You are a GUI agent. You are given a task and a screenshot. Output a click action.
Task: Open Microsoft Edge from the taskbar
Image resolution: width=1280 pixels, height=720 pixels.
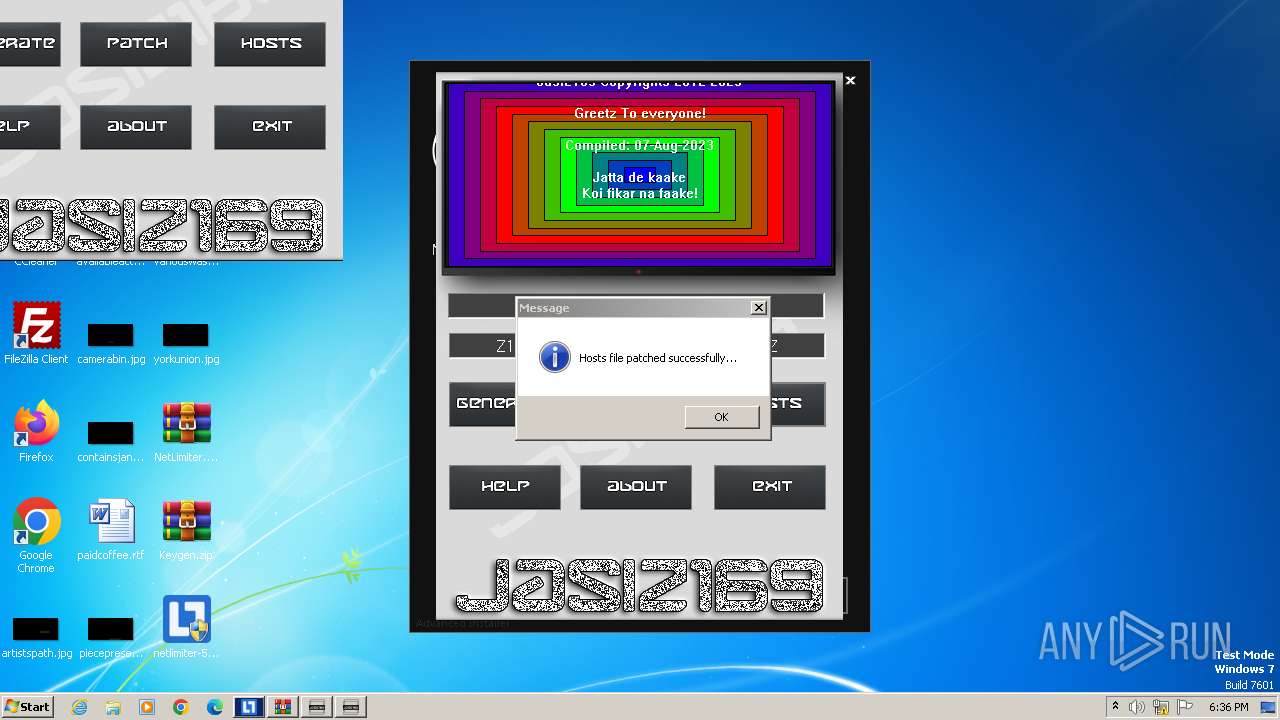coord(215,707)
